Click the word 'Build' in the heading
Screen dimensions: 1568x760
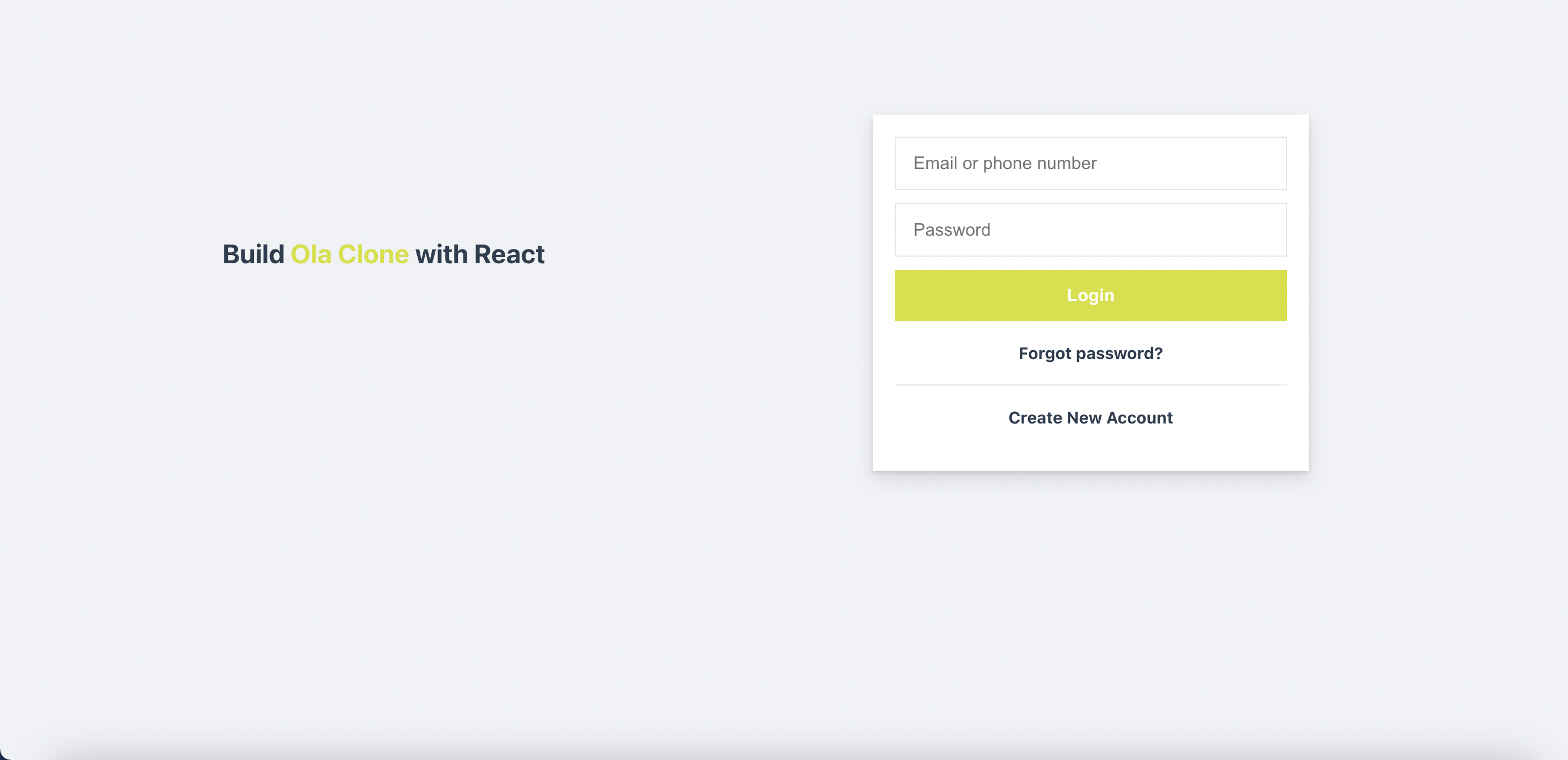tap(253, 254)
